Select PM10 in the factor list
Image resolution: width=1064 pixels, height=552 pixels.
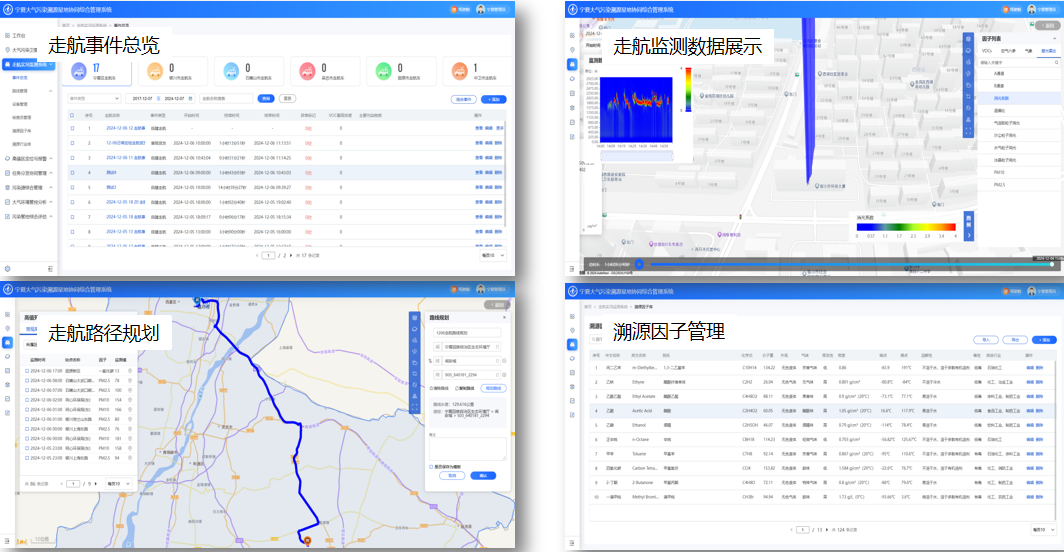(x=999, y=172)
